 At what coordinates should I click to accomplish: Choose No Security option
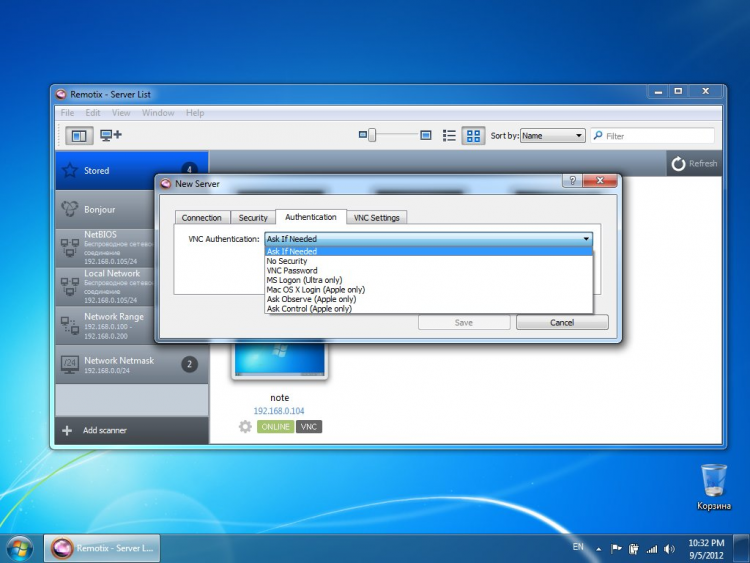(x=429, y=261)
